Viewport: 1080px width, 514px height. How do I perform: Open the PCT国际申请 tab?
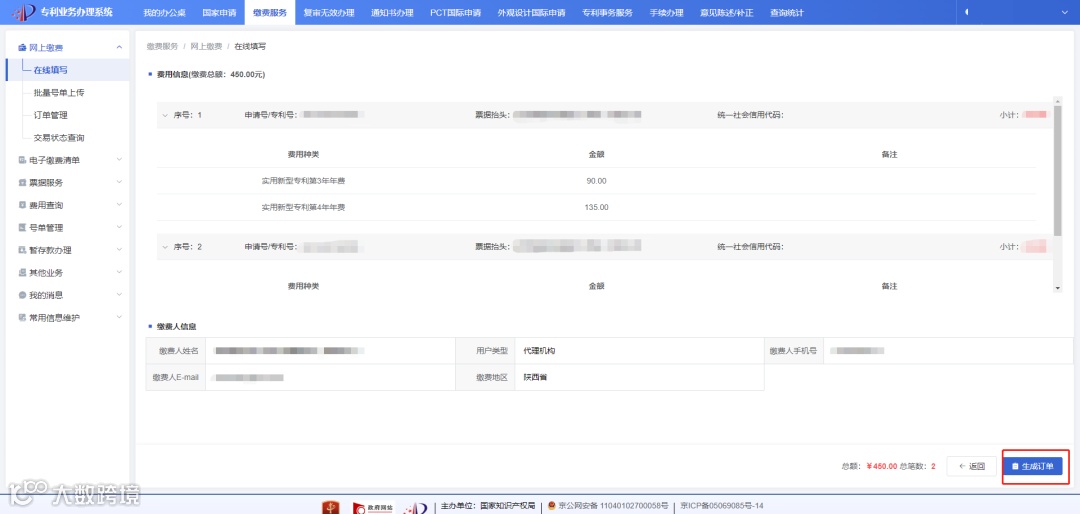click(x=455, y=12)
